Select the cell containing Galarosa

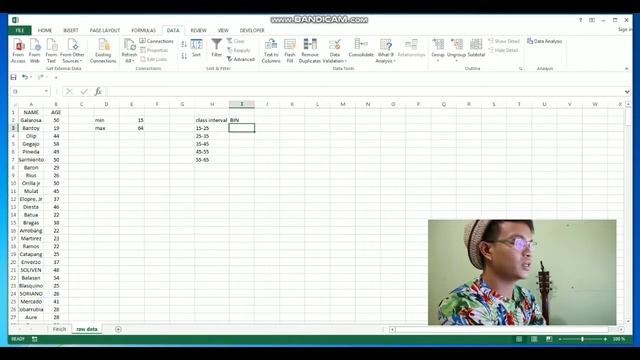tap(31, 120)
